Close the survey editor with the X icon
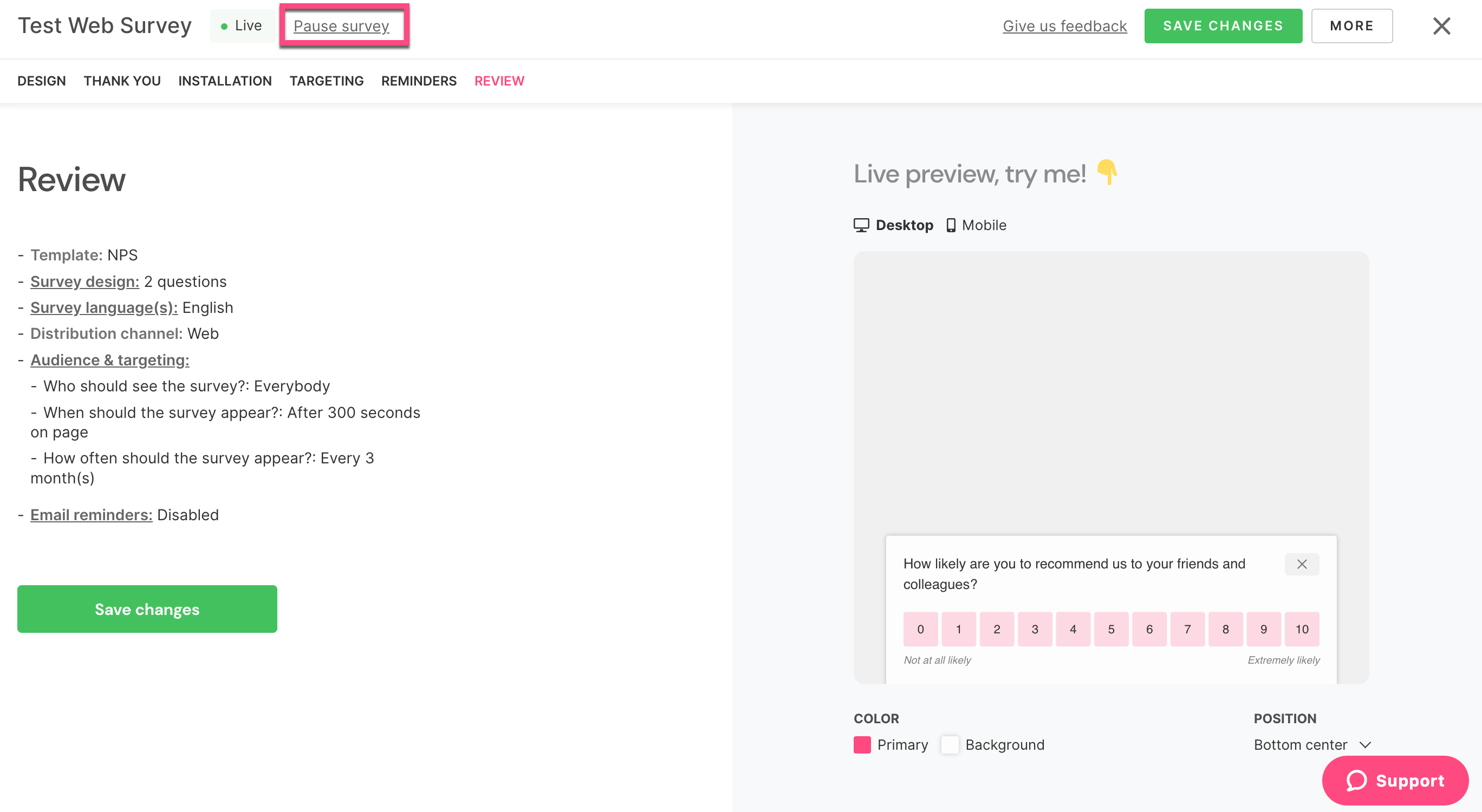This screenshot has width=1482, height=812. (x=1441, y=26)
